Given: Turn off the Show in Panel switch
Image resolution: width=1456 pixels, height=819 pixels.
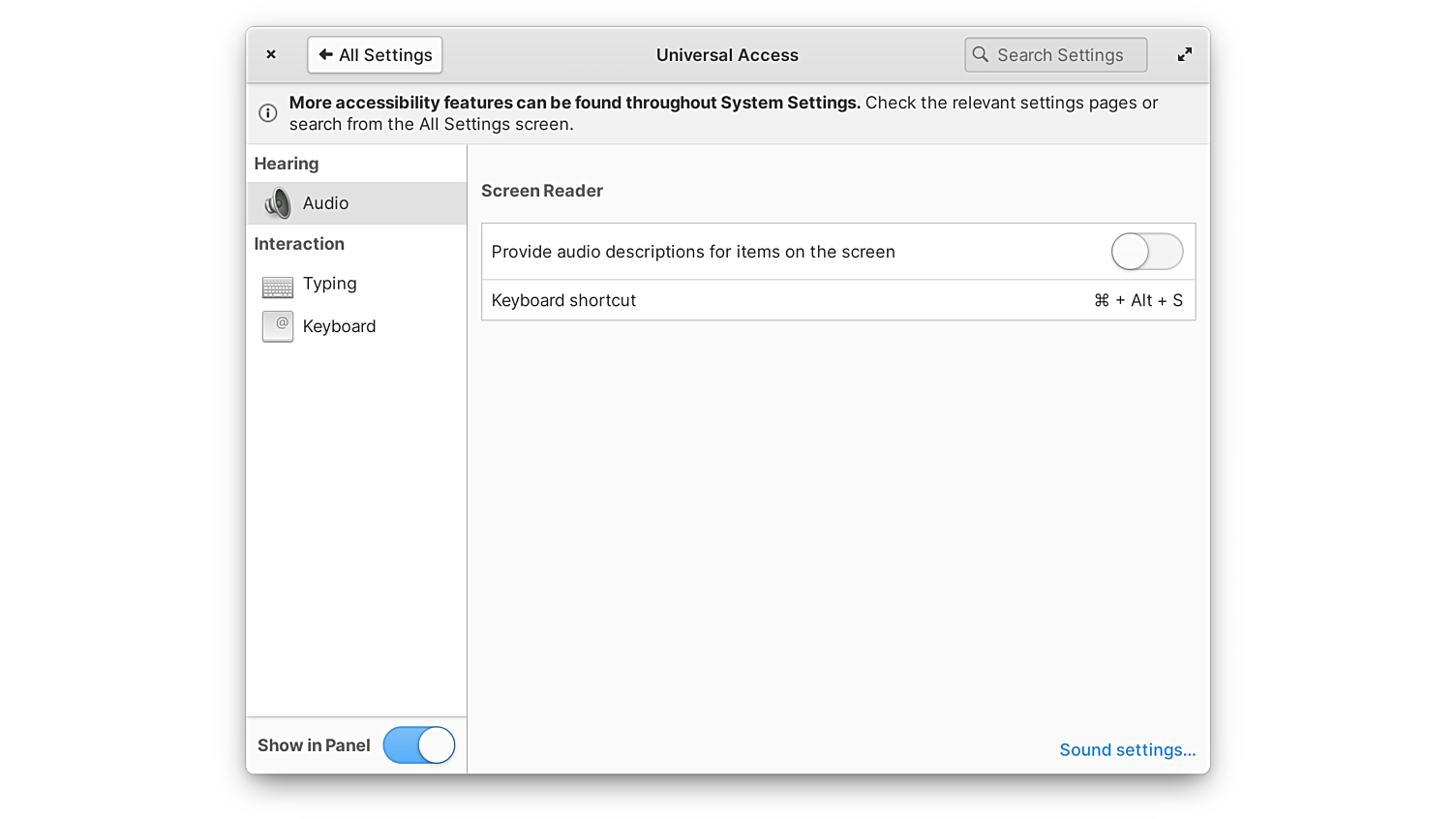Looking at the screenshot, I should click(419, 745).
